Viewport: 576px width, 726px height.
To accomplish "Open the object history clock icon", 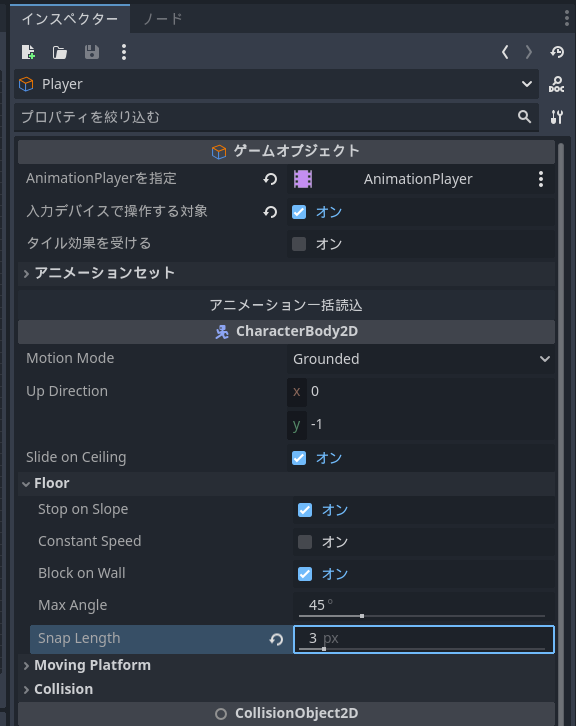I will [557, 52].
